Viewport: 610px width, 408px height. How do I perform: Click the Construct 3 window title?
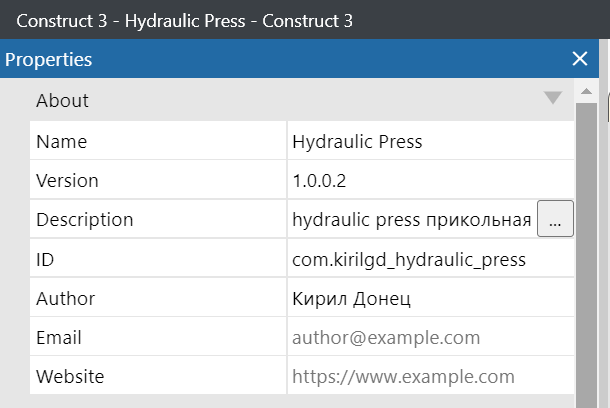coord(184,21)
